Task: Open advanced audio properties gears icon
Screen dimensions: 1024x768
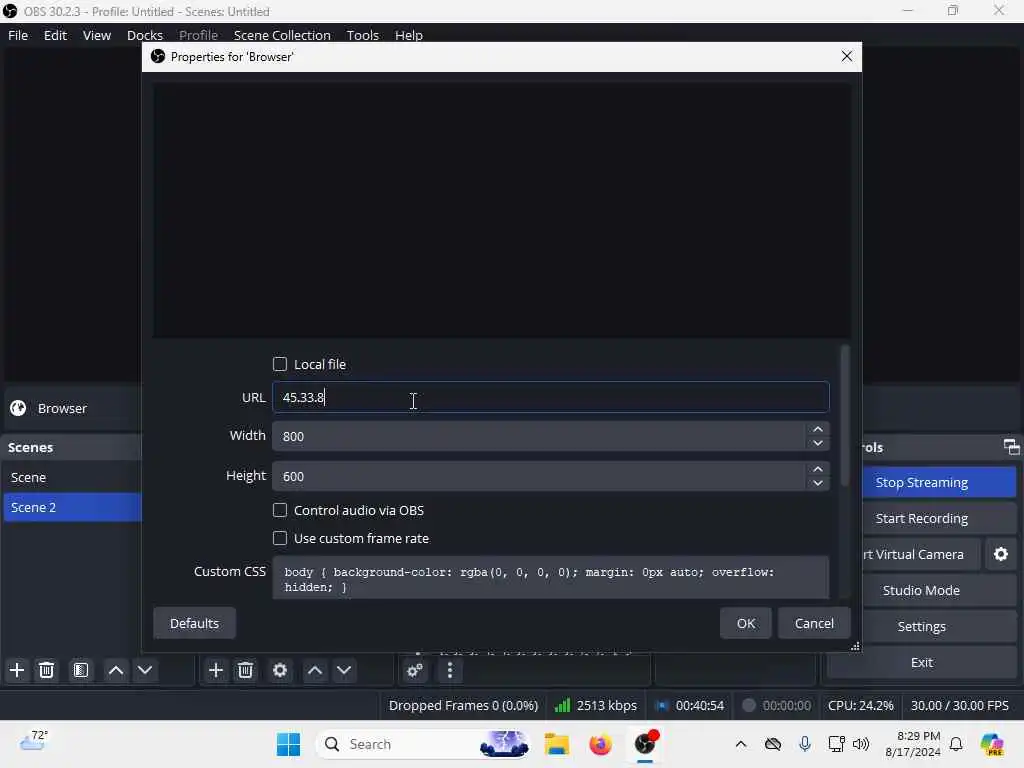Action: 415,670
